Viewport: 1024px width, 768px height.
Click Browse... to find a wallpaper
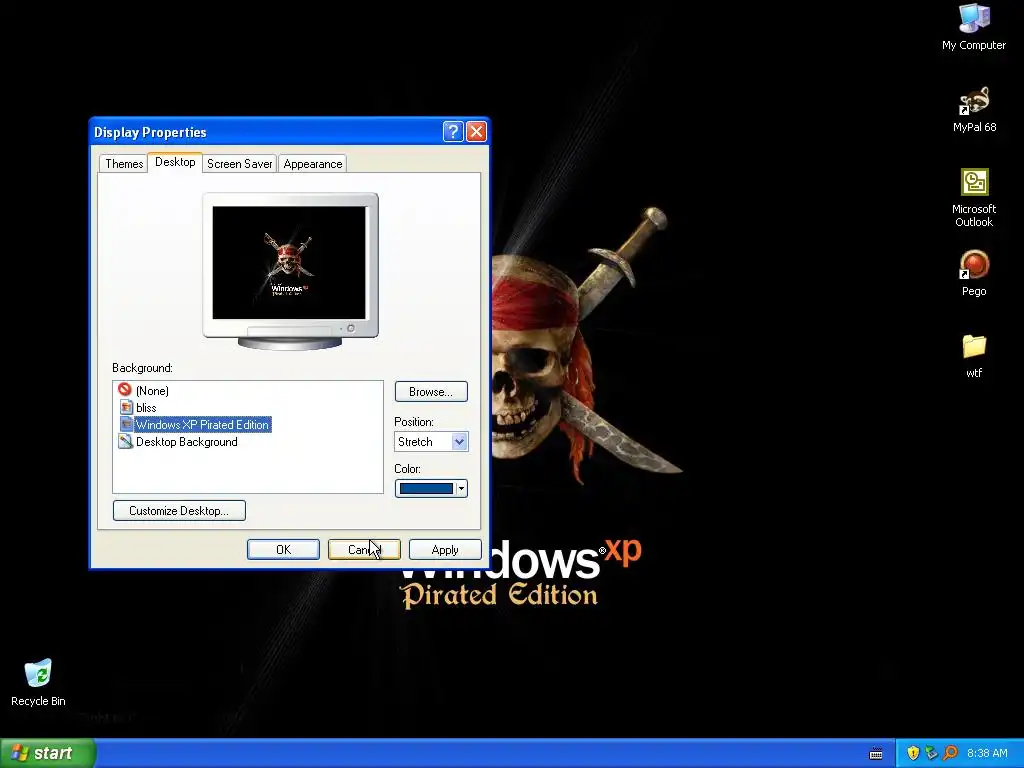pos(431,392)
